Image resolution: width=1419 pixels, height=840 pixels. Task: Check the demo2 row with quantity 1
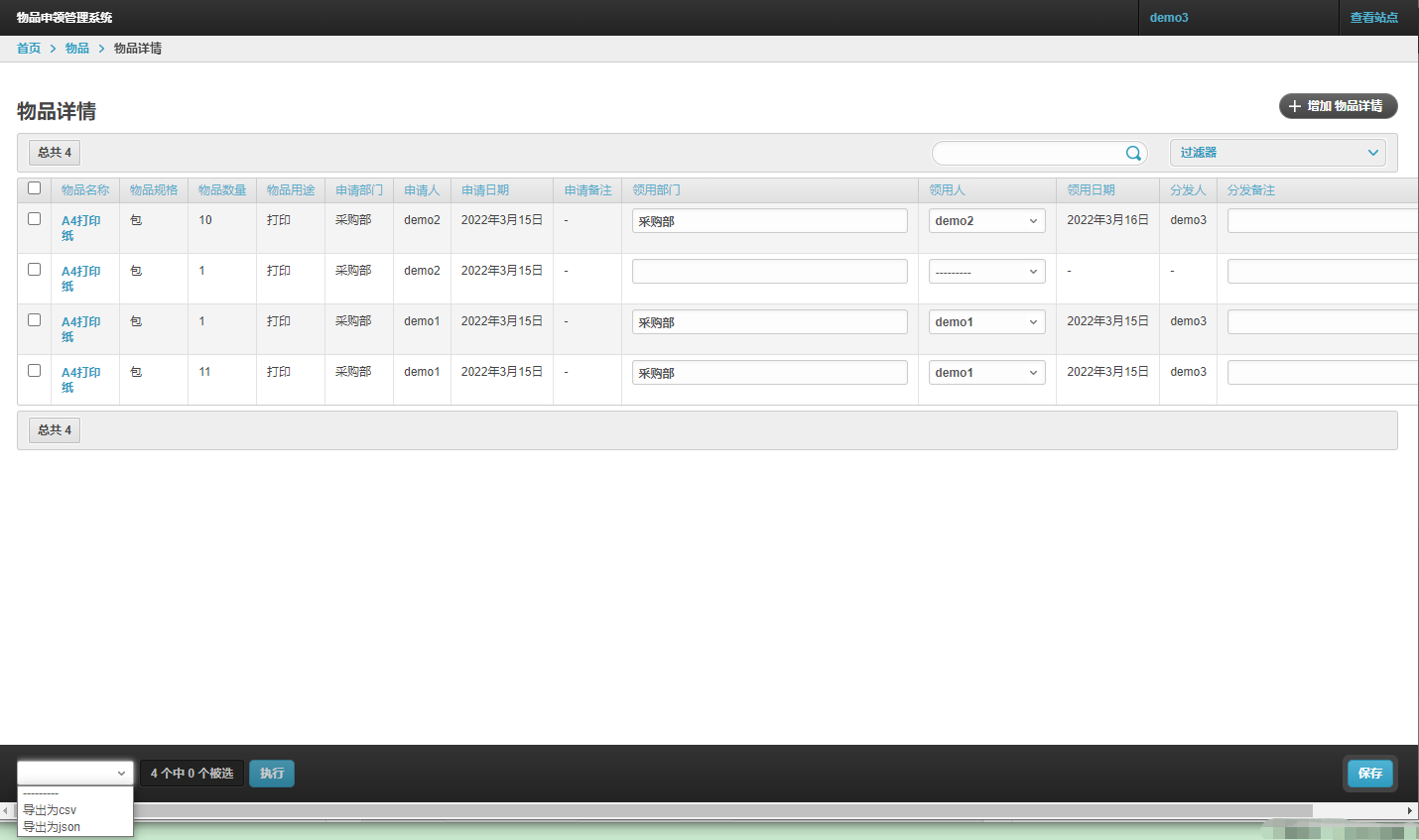click(35, 270)
